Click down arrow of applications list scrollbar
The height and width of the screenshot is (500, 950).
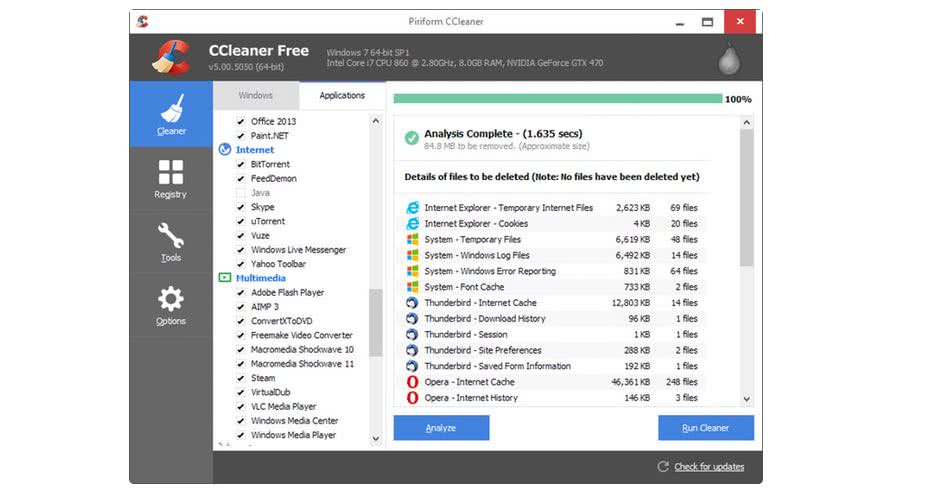point(376,439)
